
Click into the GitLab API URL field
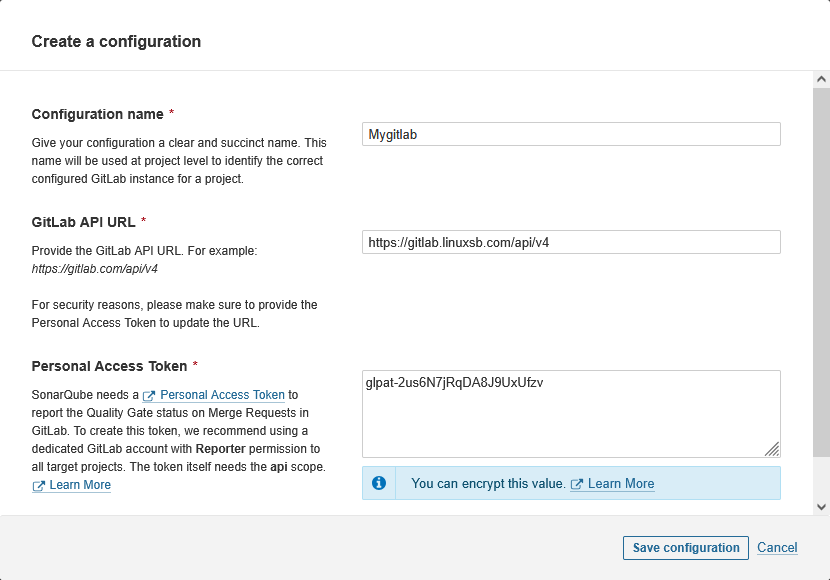pos(571,242)
